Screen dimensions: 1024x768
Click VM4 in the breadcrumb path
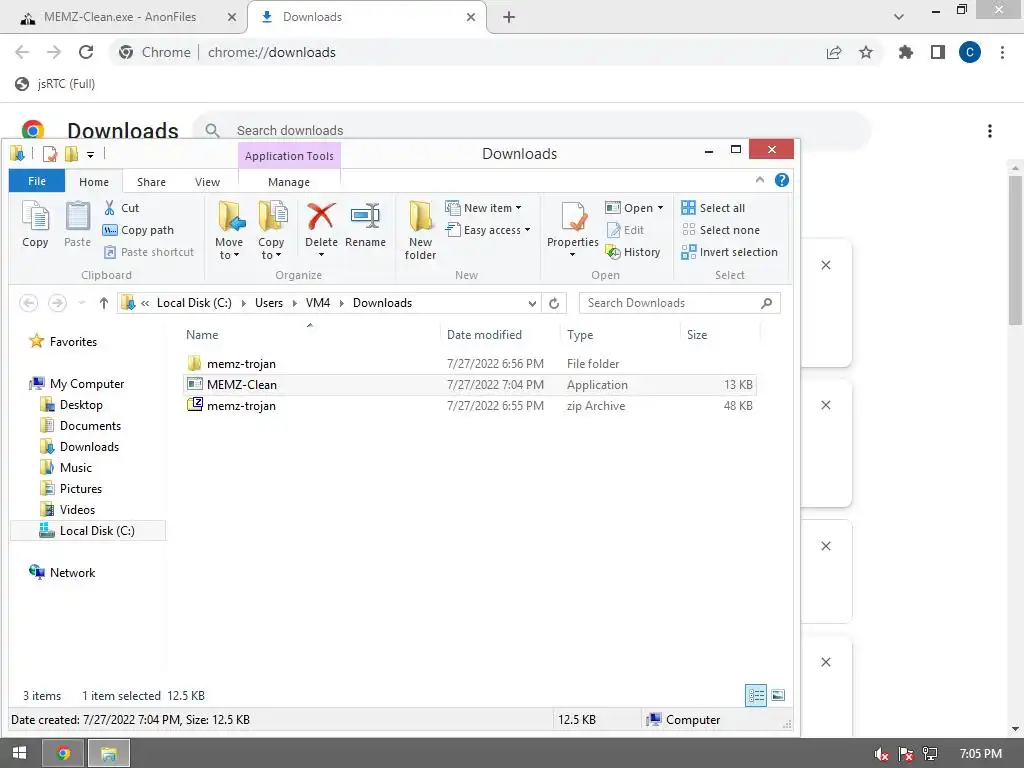tap(318, 303)
